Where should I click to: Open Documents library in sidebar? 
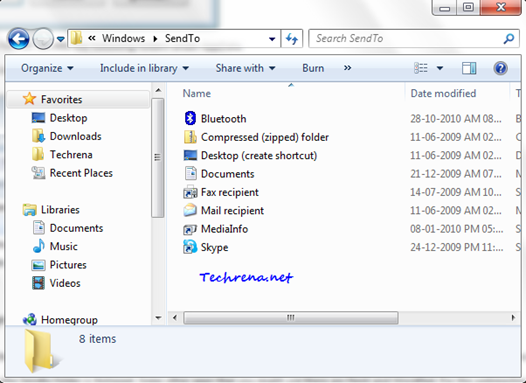tap(76, 228)
